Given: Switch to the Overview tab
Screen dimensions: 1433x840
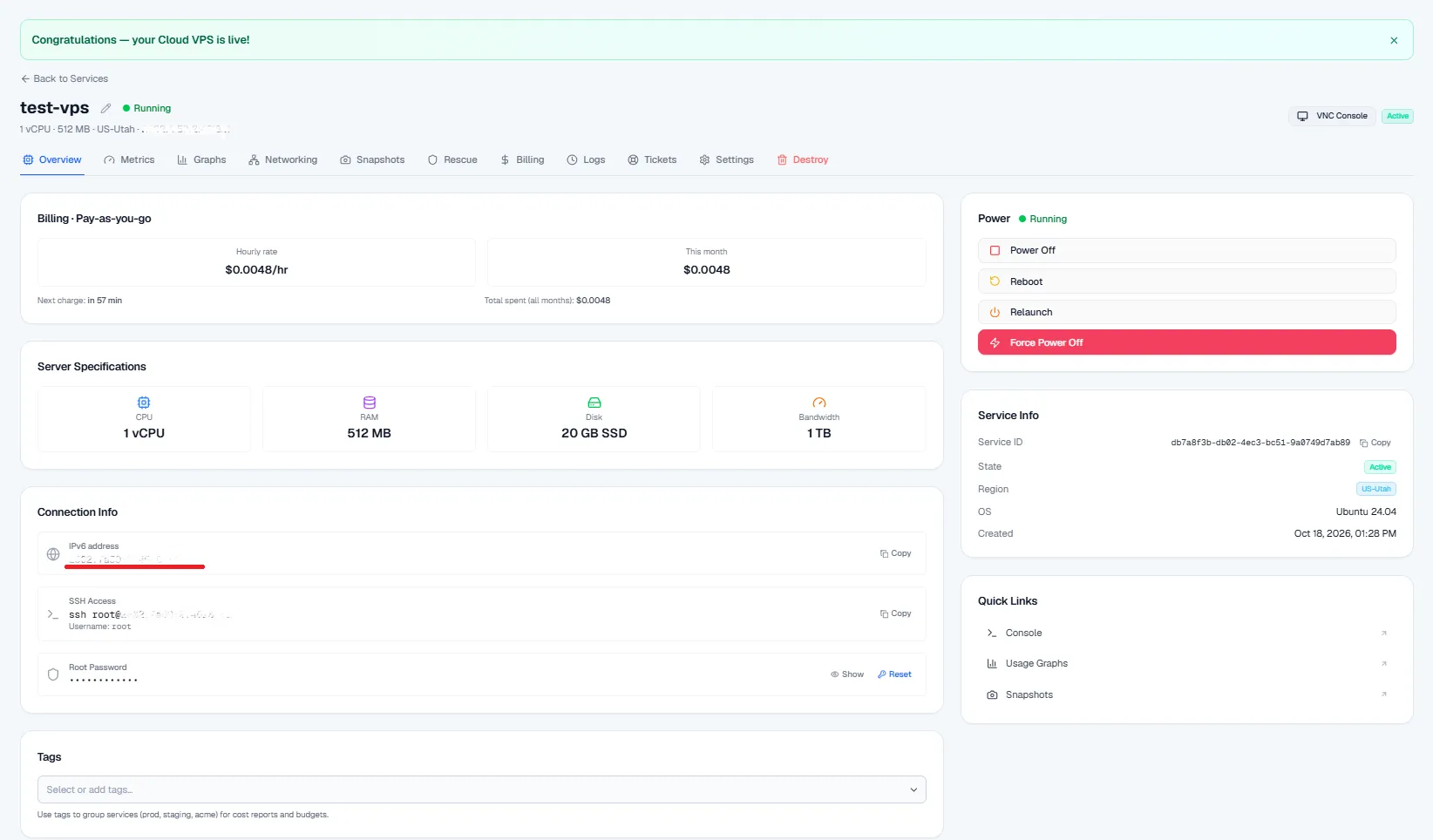Looking at the screenshot, I should [52, 159].
